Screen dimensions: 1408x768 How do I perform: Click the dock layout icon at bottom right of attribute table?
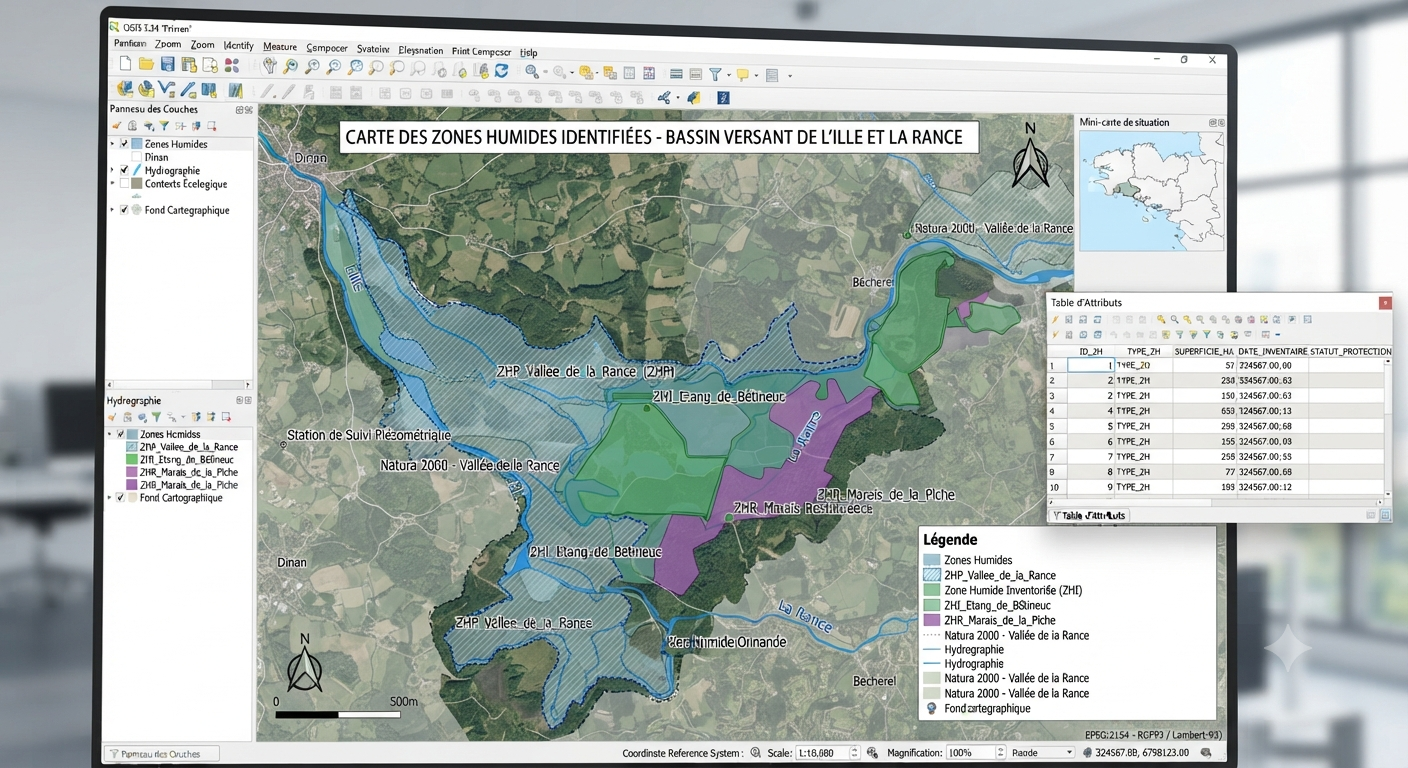click(x=1385, y=515)
